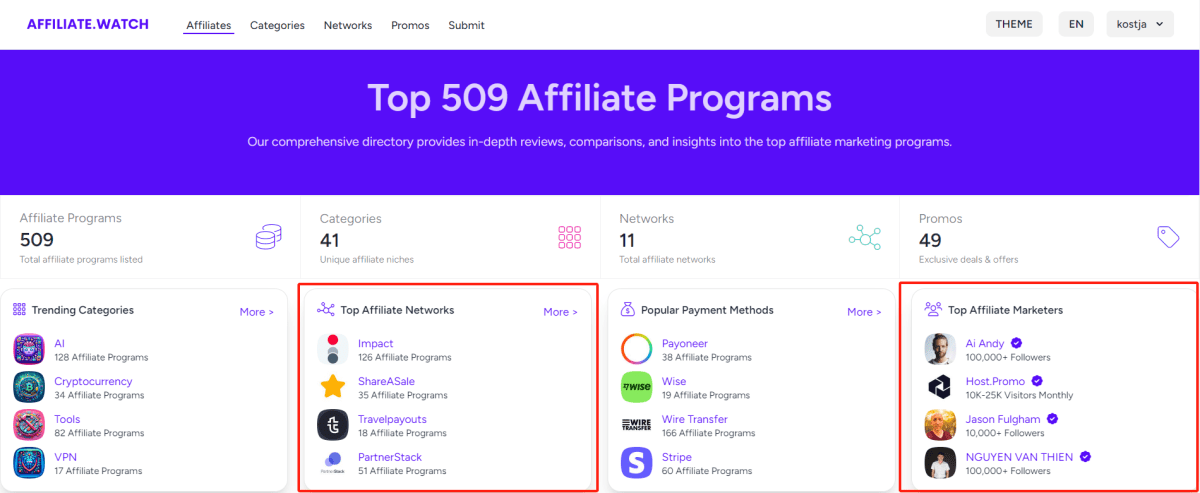Viewport: 1200px width, 493px height.
Task: Click the Trending Categories header icon
Action: click(21, 310)
